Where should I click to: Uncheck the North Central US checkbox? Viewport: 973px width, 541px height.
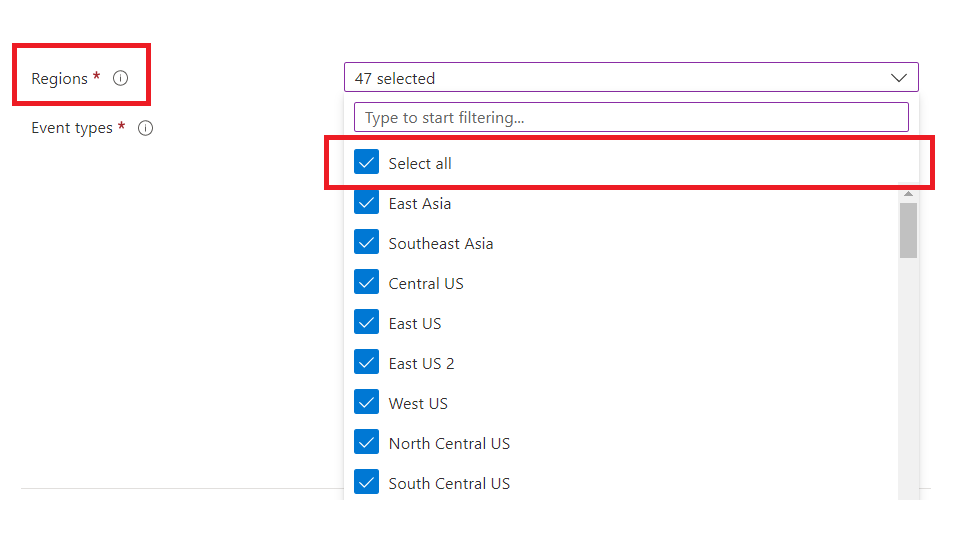pyautogui.click(x=367, y=443)
